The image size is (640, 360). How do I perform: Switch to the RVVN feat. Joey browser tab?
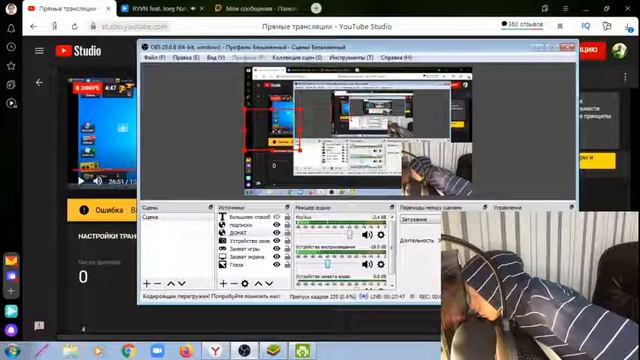tap(159, 8)
